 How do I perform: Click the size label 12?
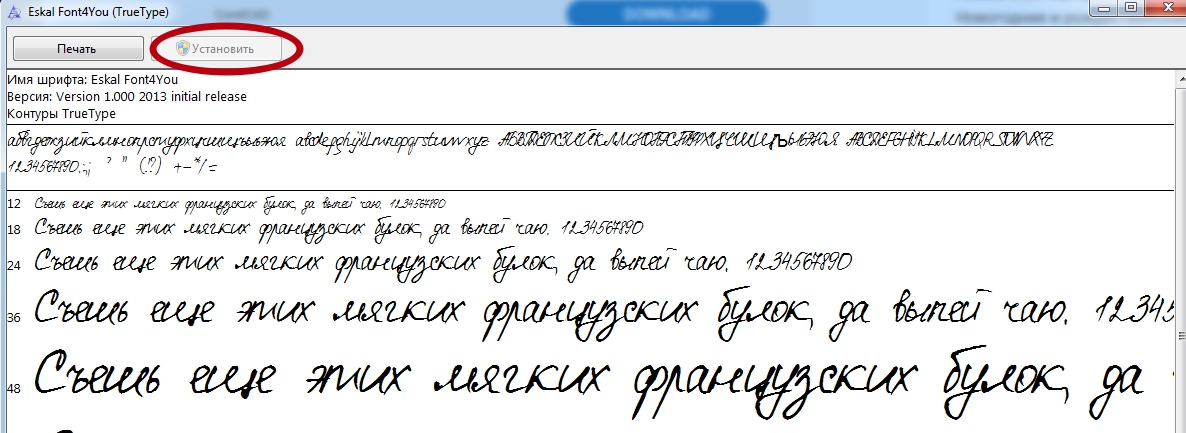pyautogui.click(x=14, y=203)
